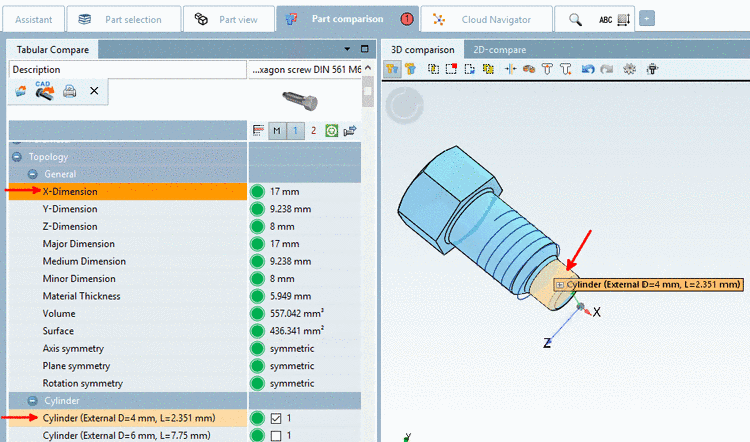This screenshot has height=442, width=750.
Task: Open the Part selection tab
Action: [x=124, y=20]
